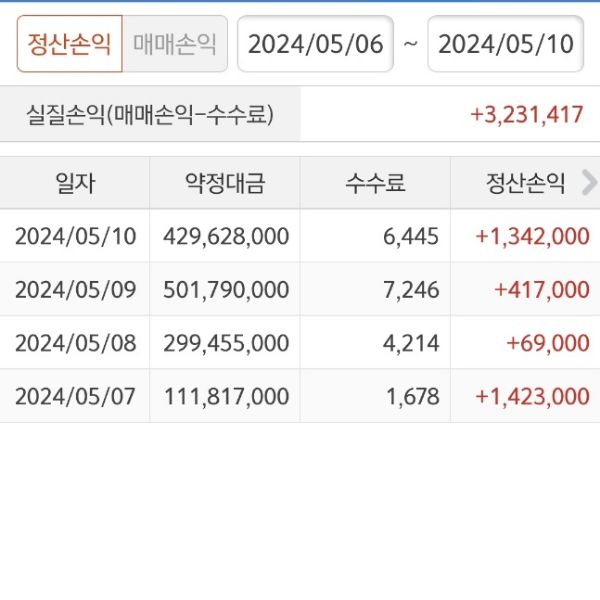
Task: Select the 2024/05/07 row date
Action: pos(75,396)
